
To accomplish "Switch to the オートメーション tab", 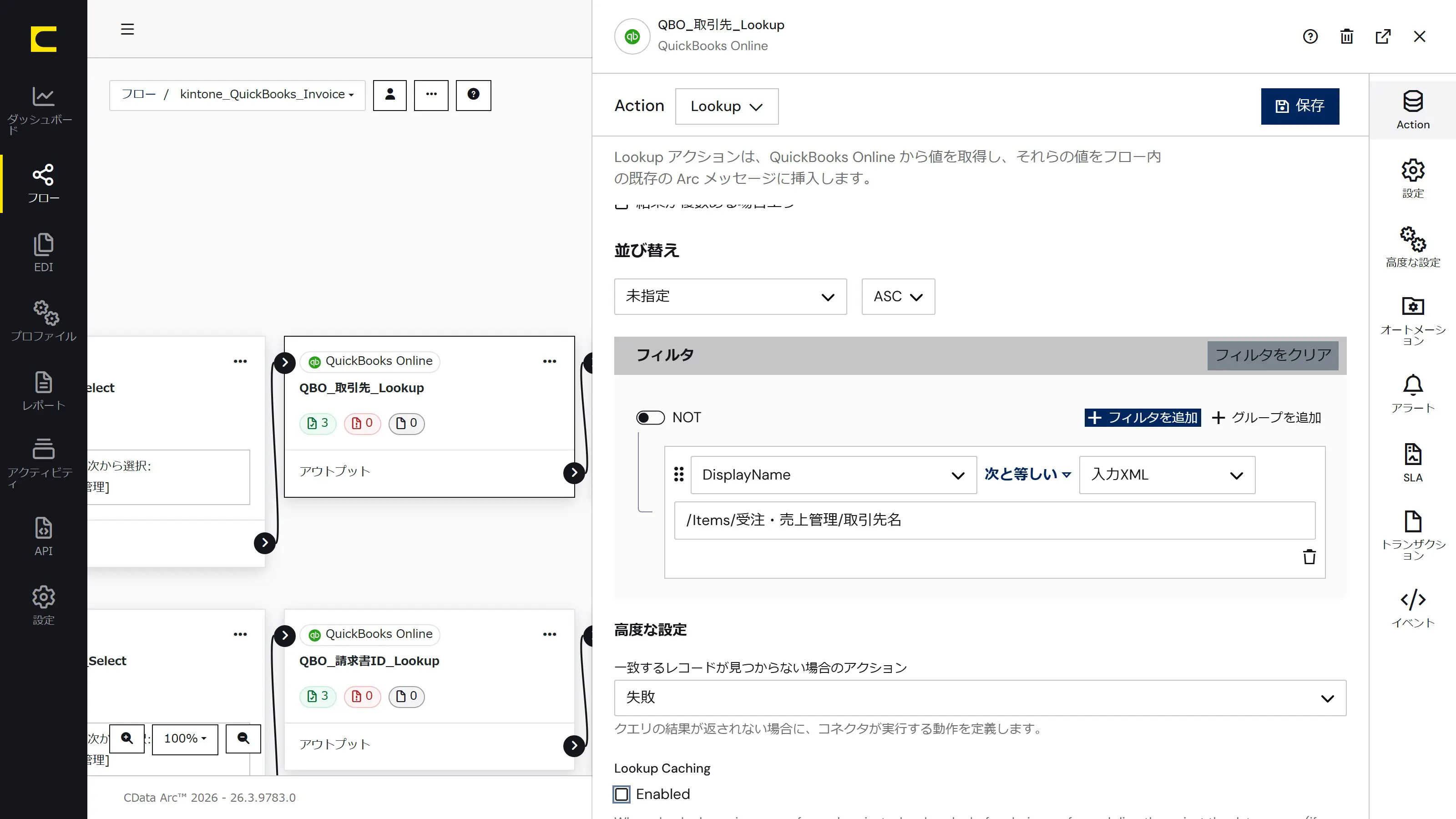I will (1412, 321).
